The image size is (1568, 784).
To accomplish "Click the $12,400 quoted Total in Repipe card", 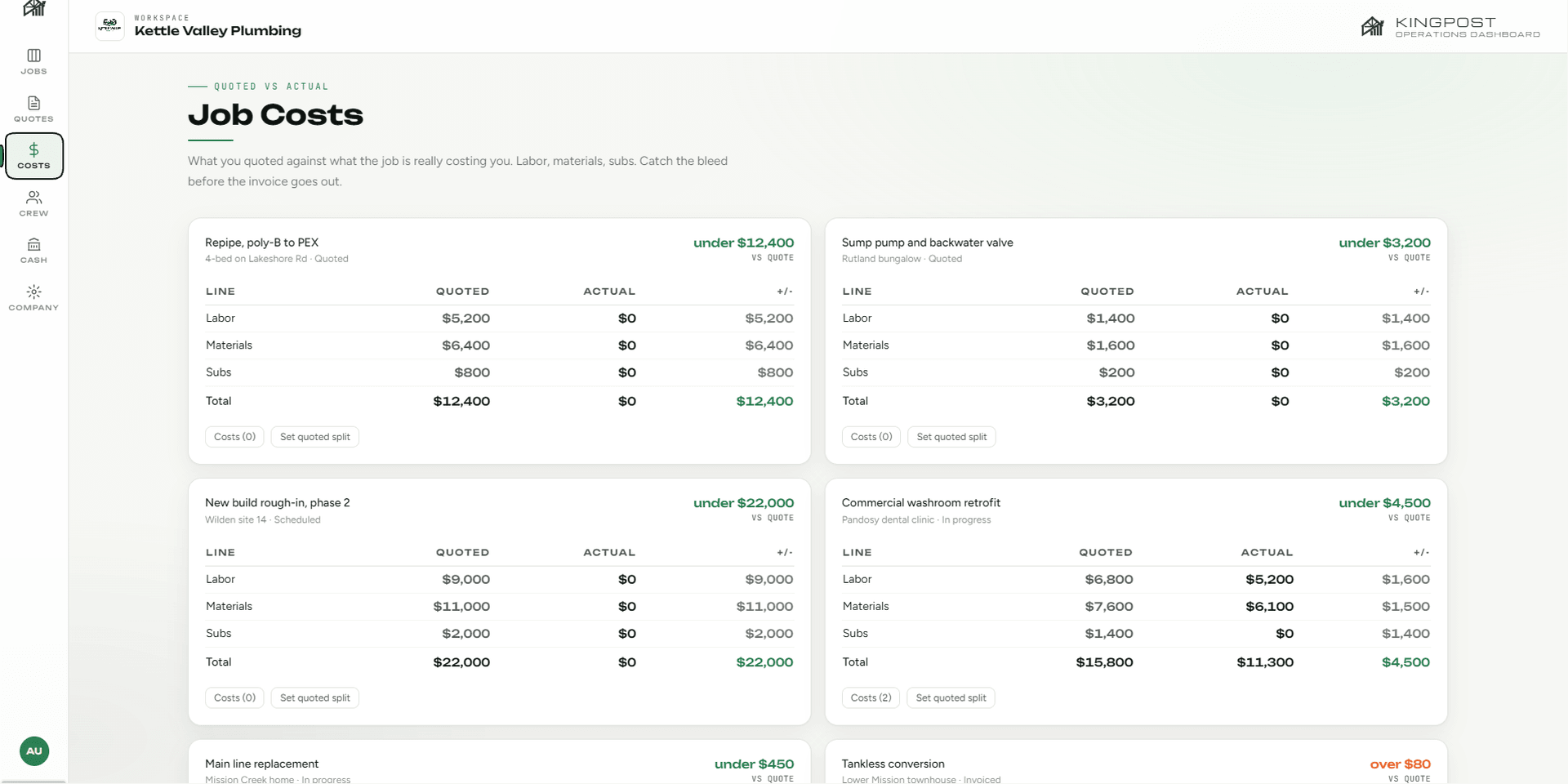I will pyautogui.click(x=462, y=401).
